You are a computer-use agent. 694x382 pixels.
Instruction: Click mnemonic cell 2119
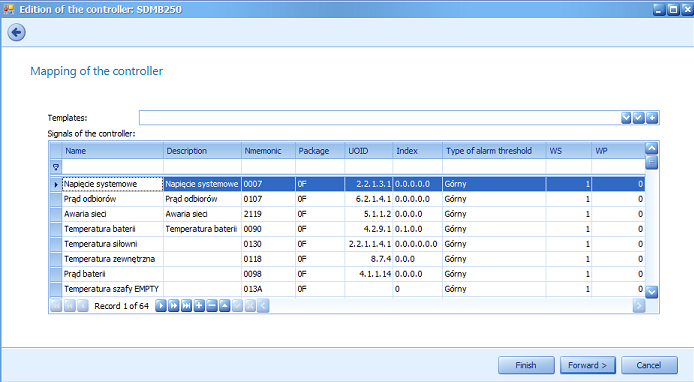(268, 214)
